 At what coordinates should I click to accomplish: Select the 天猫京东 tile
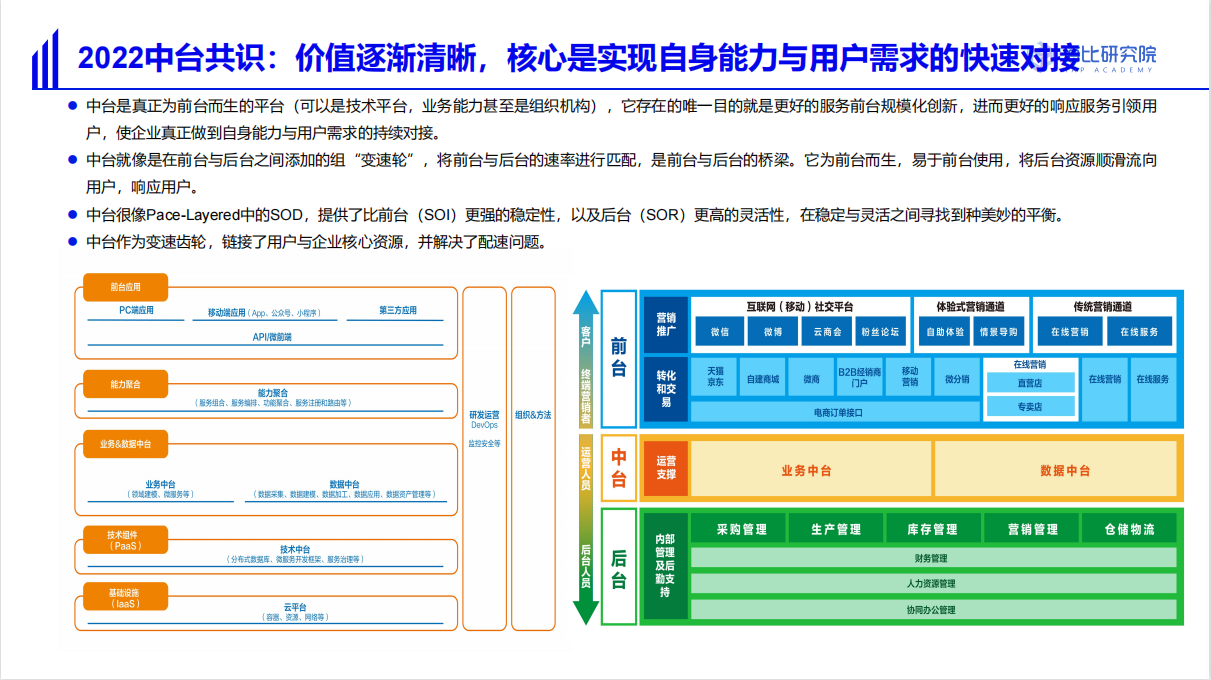[x=715, y=376]
